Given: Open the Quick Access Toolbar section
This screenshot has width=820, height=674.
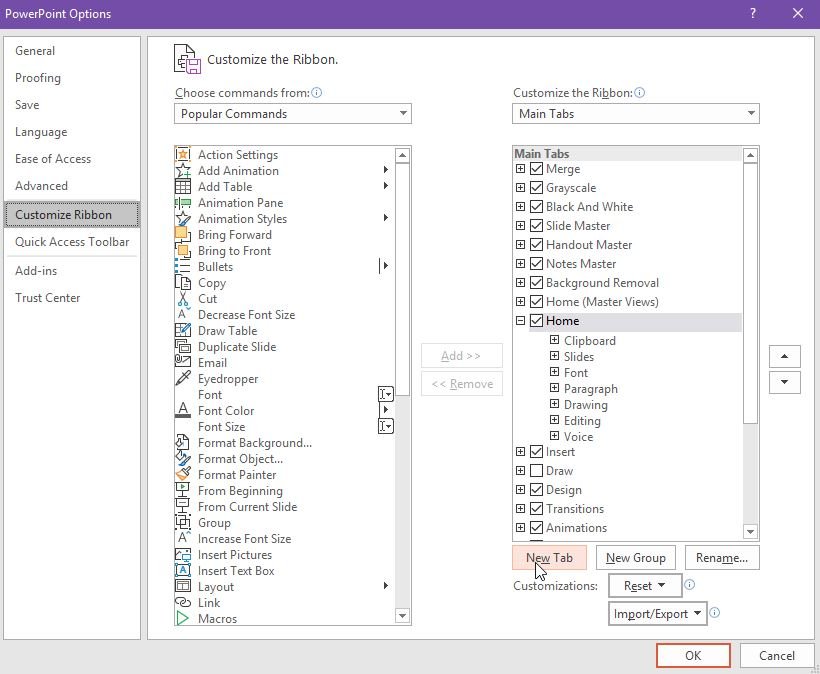Looking at the screenshot, I should (72, 242).
